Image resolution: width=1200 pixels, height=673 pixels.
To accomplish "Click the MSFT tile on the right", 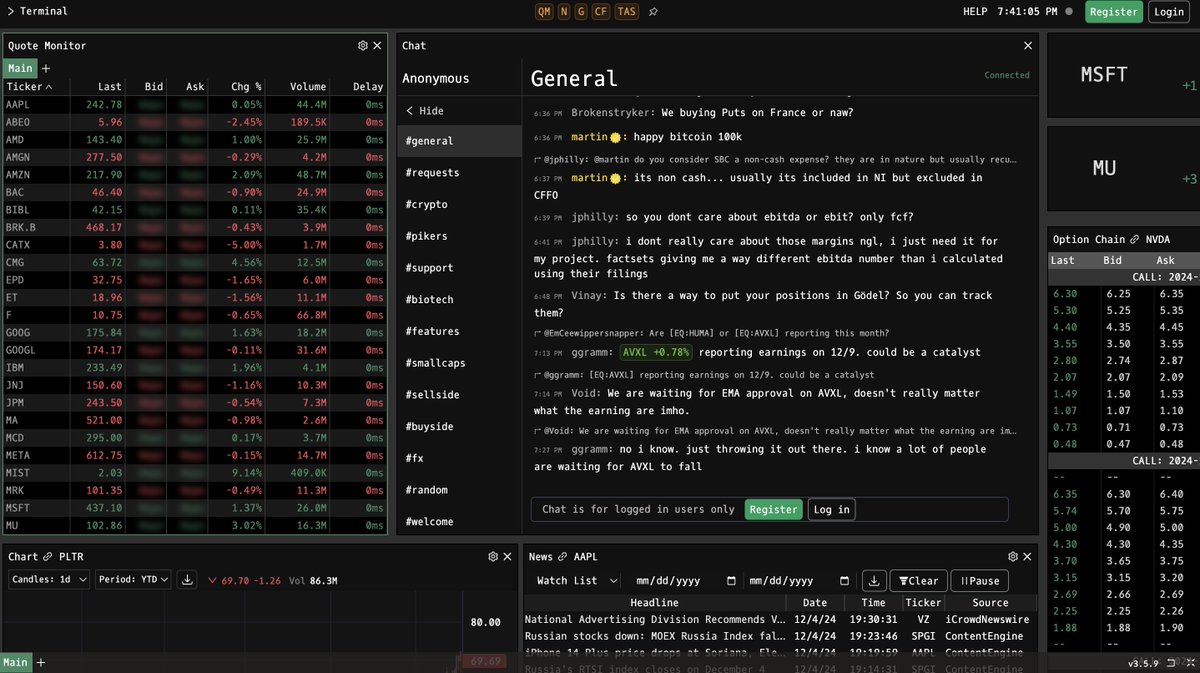I will (x=1122, y=75).
